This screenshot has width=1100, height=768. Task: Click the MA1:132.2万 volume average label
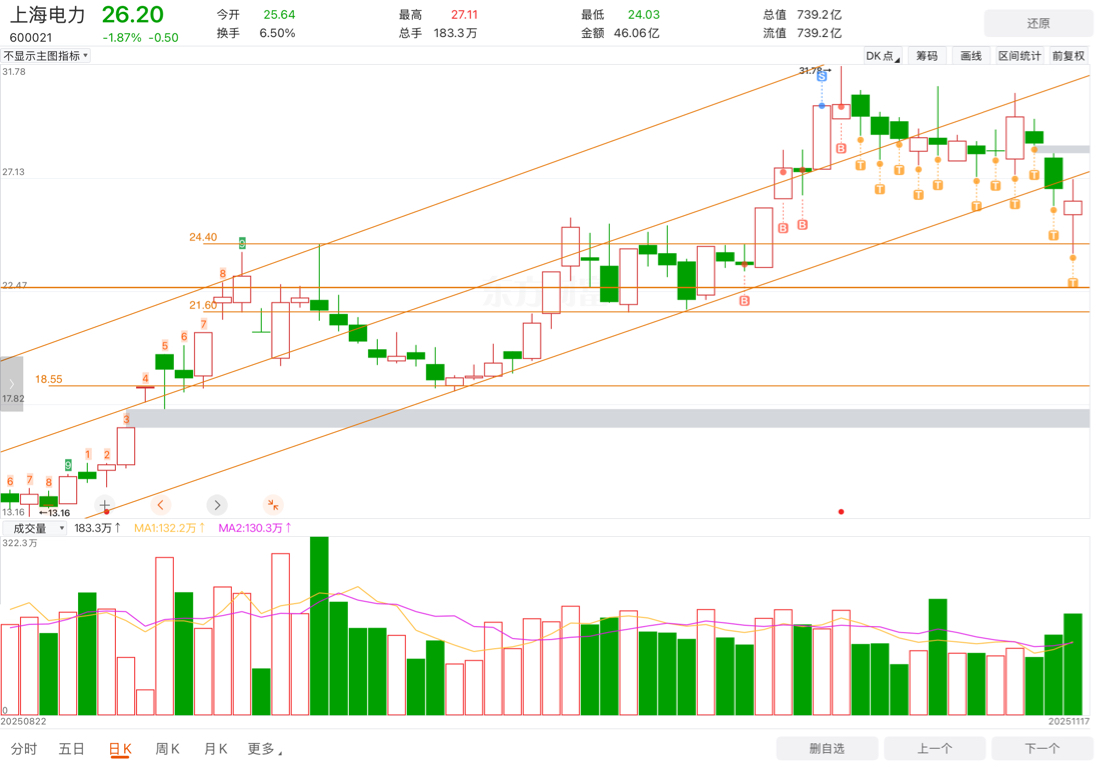[x=169, y=528]
